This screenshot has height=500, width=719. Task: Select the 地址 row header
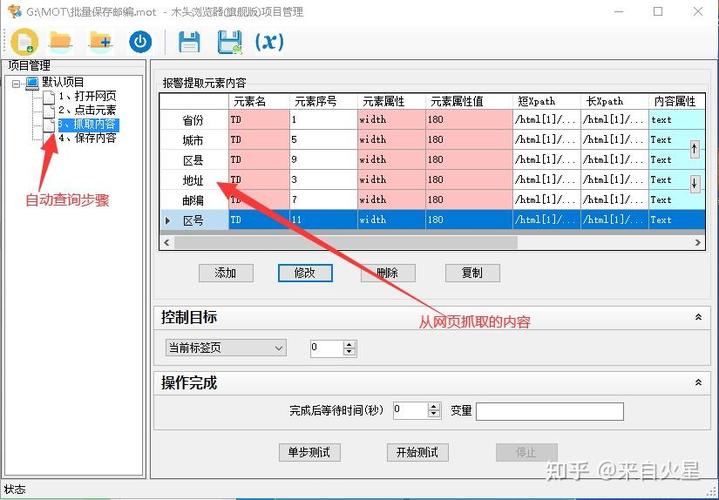click(194, 180)
